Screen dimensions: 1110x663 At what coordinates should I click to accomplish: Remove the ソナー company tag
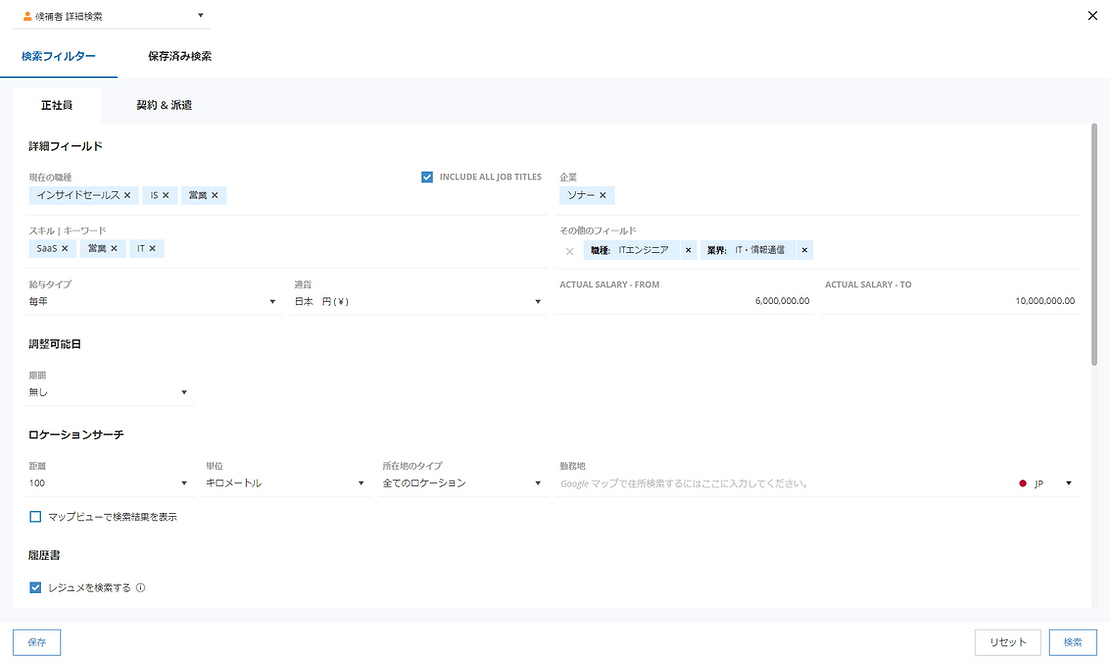click(x=602, y=195)
